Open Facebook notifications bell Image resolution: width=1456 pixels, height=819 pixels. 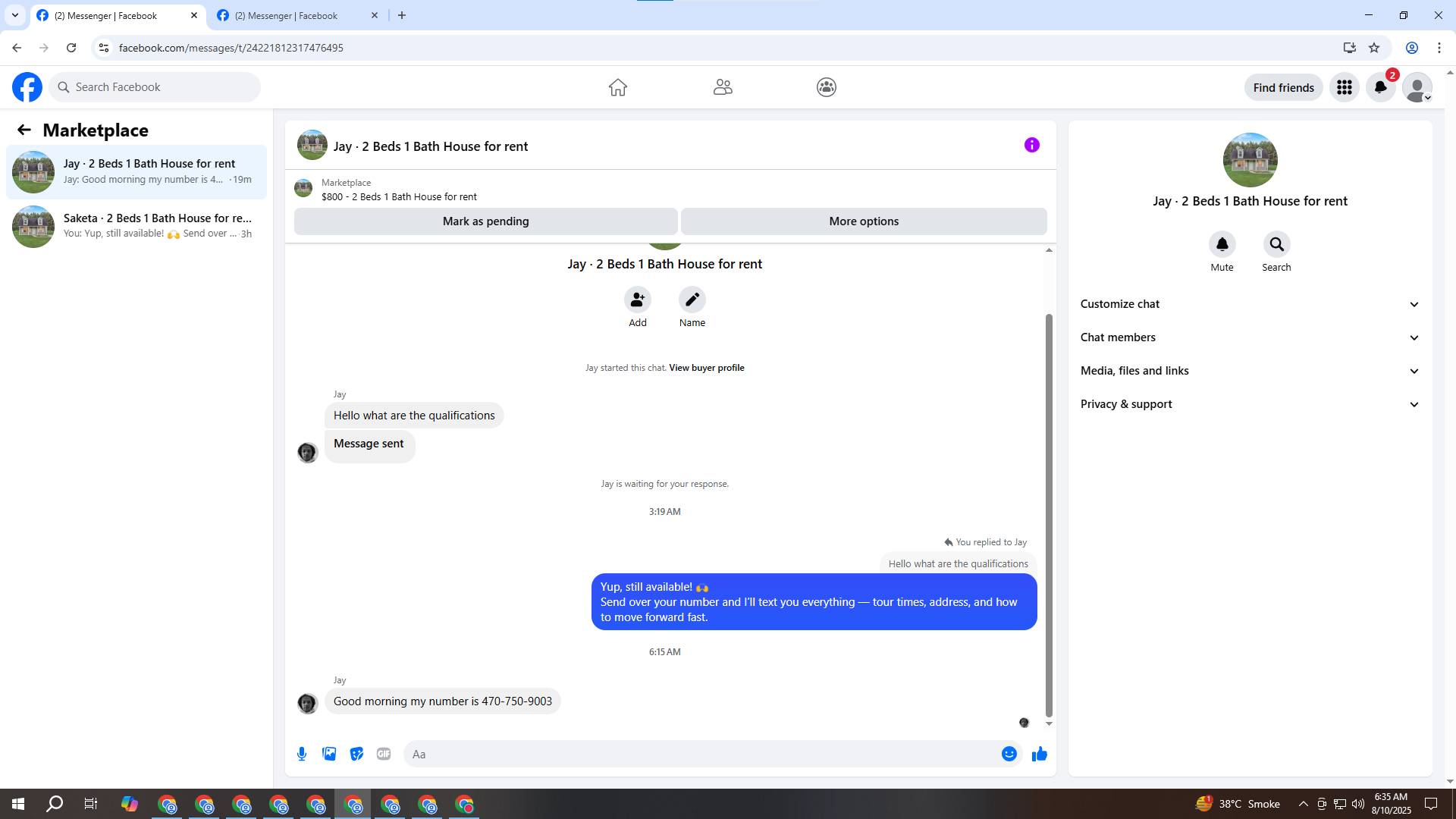coord(1380,87)
